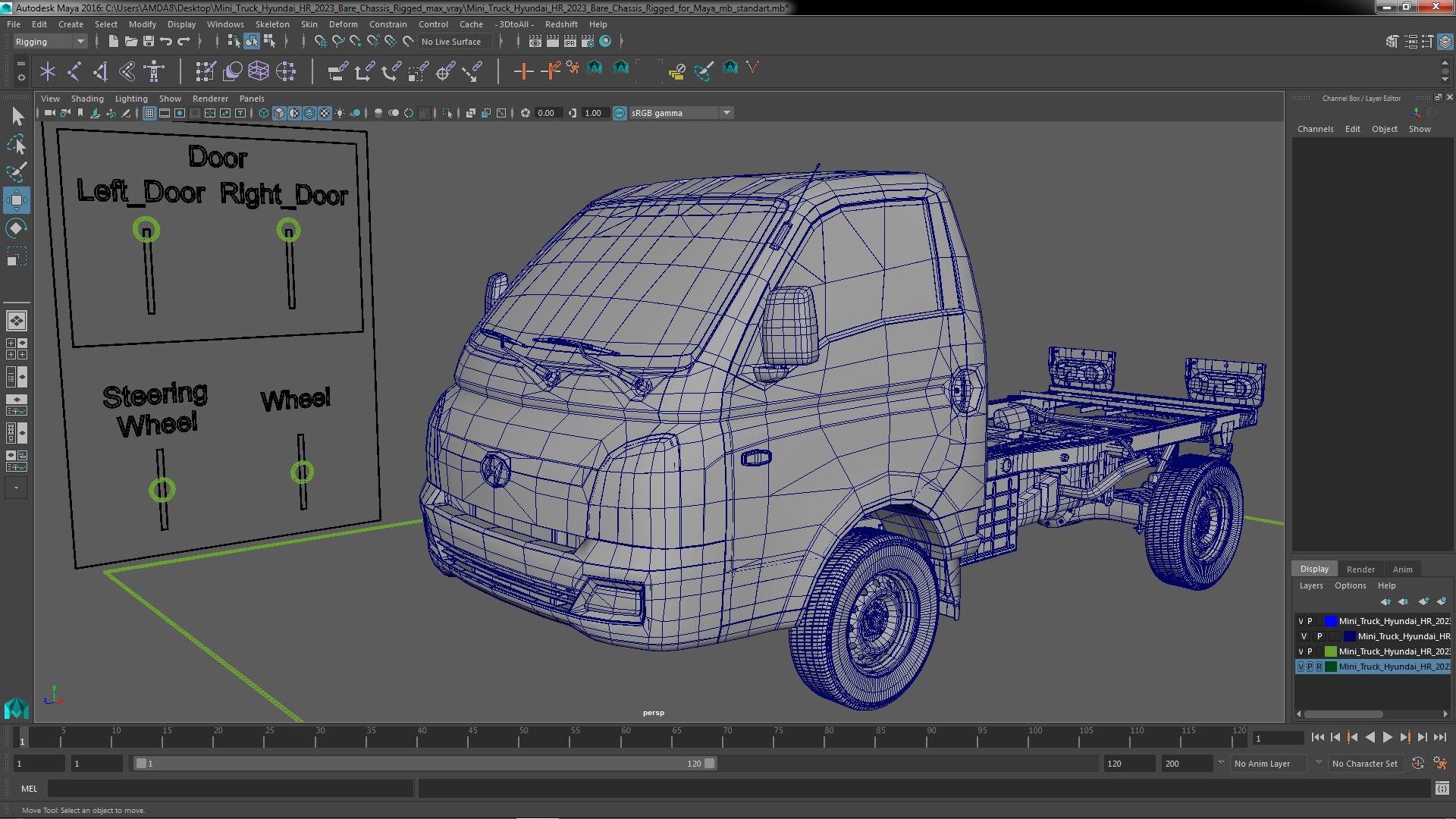Undo the last action with the undo arrow
Viewport: 1456px width, 819px height.
tap(166, 42)
